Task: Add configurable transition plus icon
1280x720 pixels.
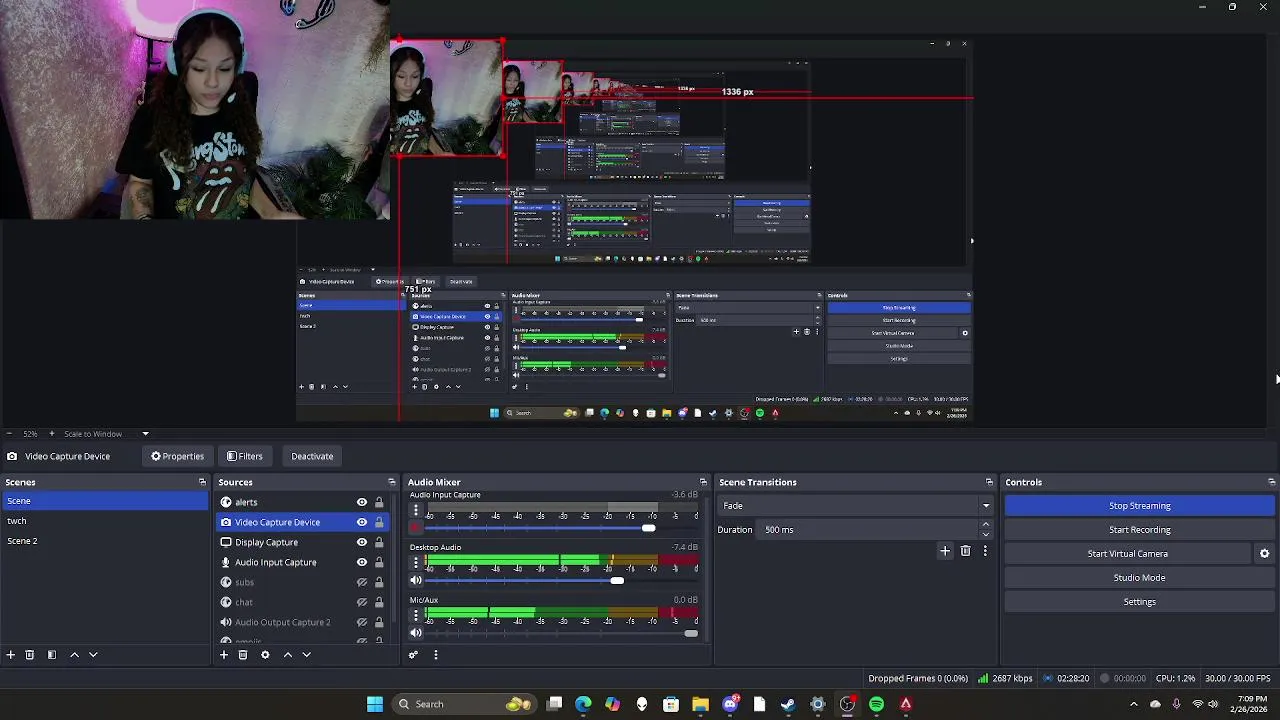Action: click(945, 551)
